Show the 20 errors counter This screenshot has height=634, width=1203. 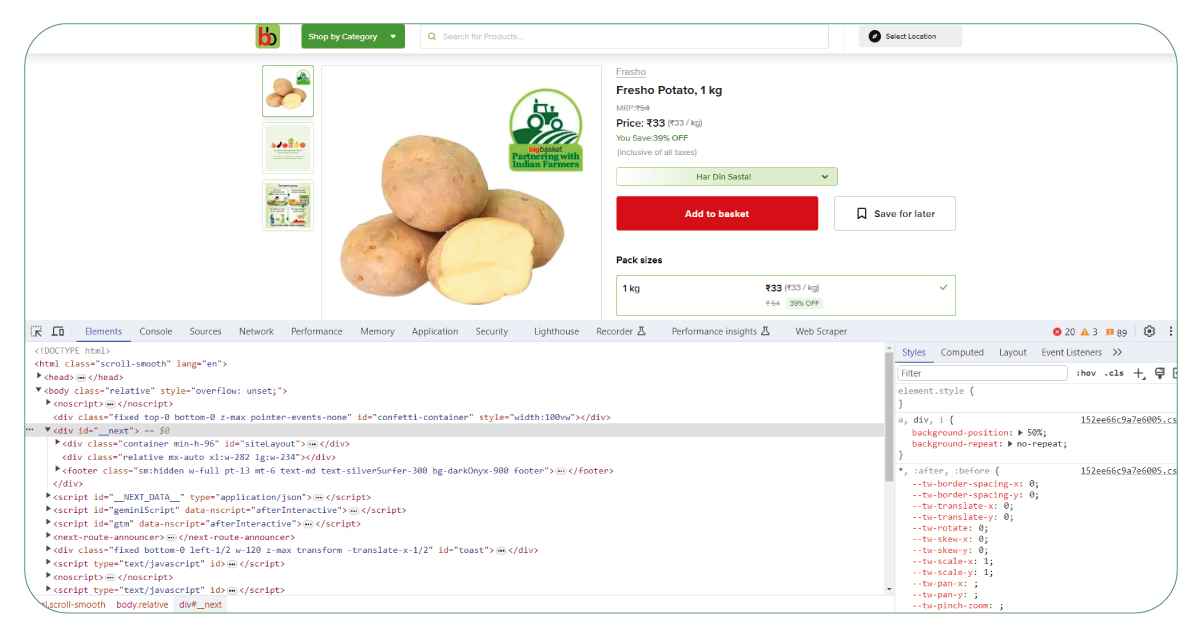(x=1064, y=332)
